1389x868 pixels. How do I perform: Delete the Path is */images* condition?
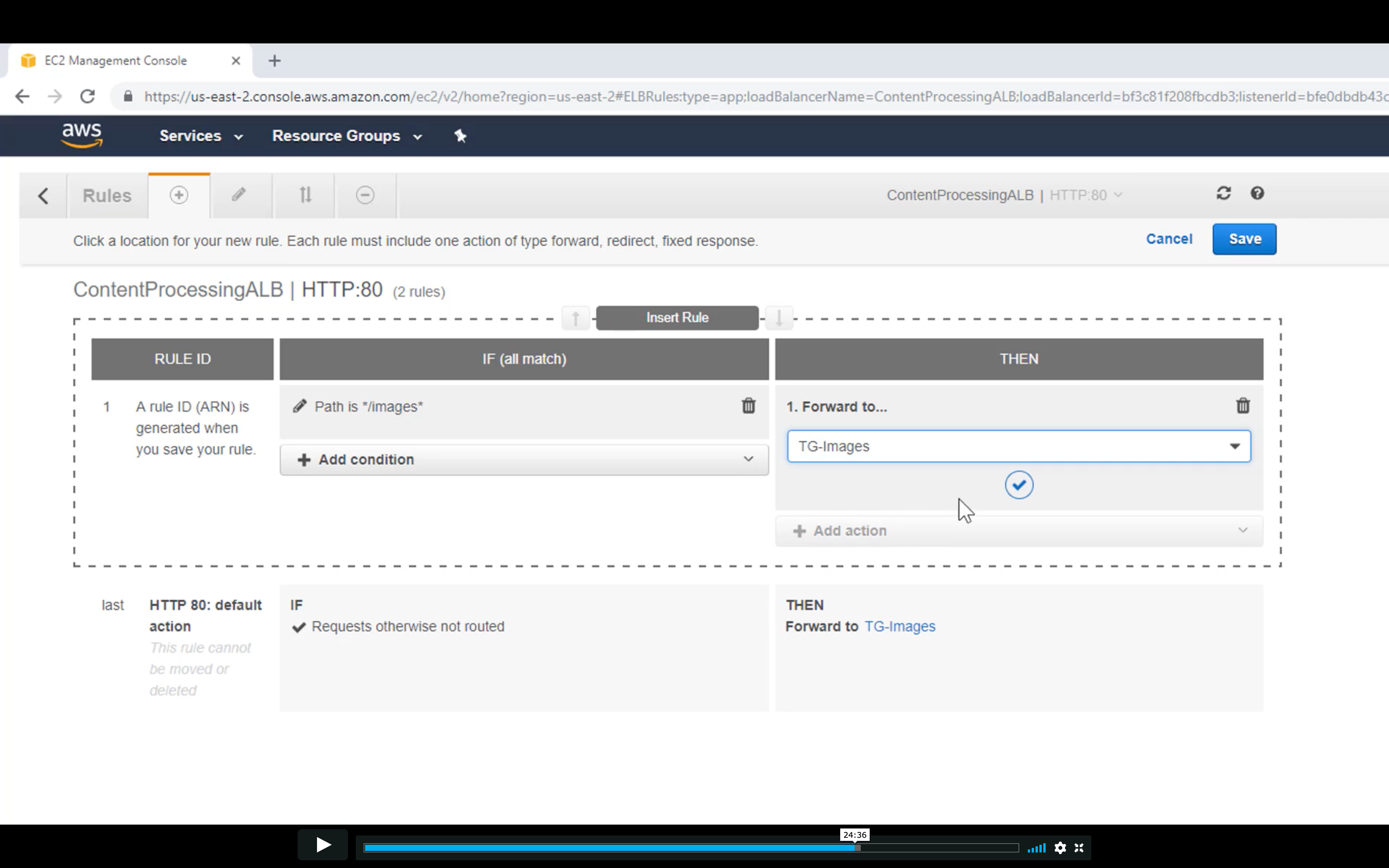click(748, 406)
